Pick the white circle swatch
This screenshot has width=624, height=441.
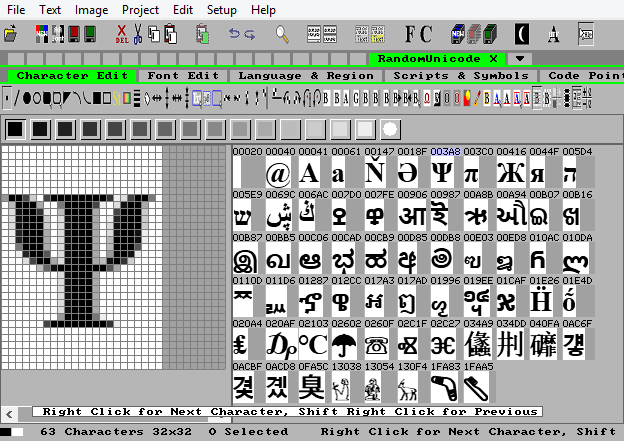(390, 129)
